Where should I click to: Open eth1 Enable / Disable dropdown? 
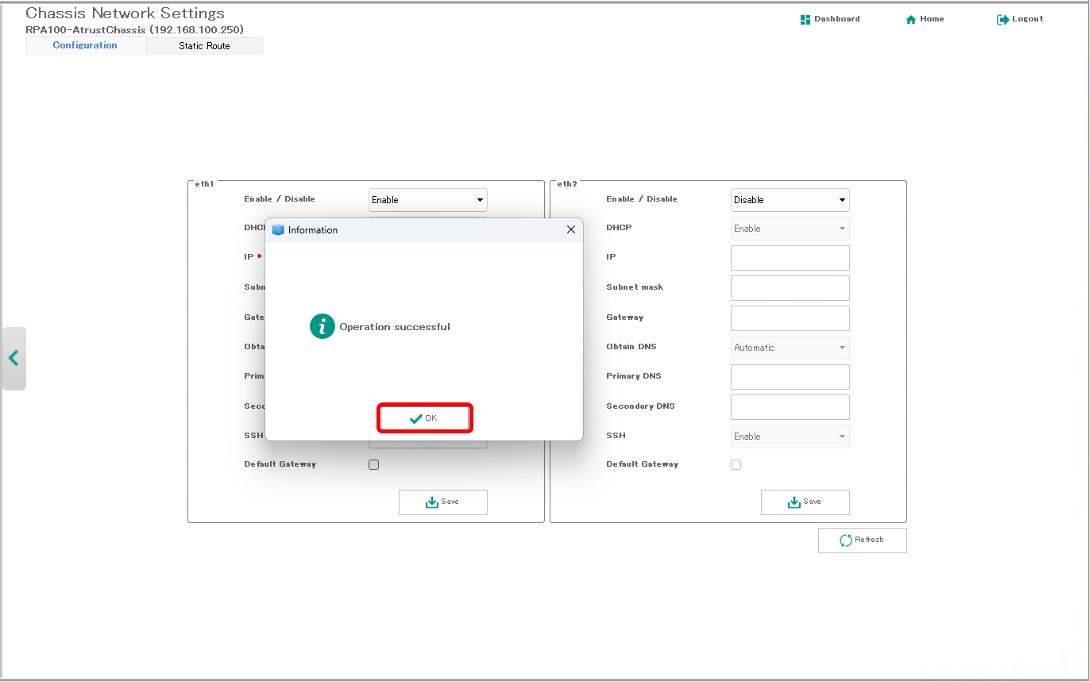(x=428, y=200)
